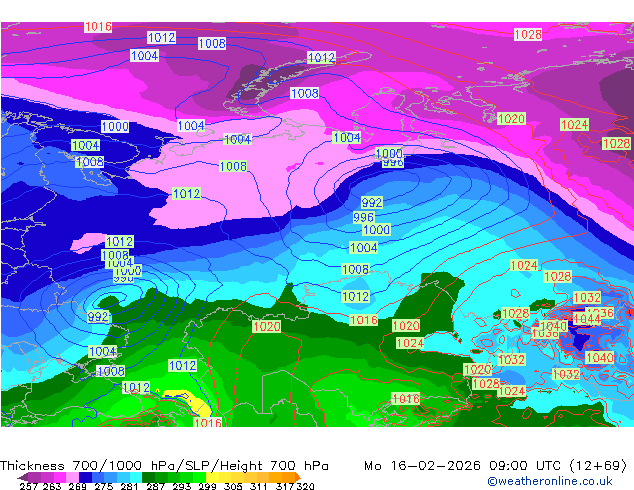Image resolution: width=634 pixels, height=490 pixels.
Task: Click the legend value 320
Action: click(x=306, y=486)
